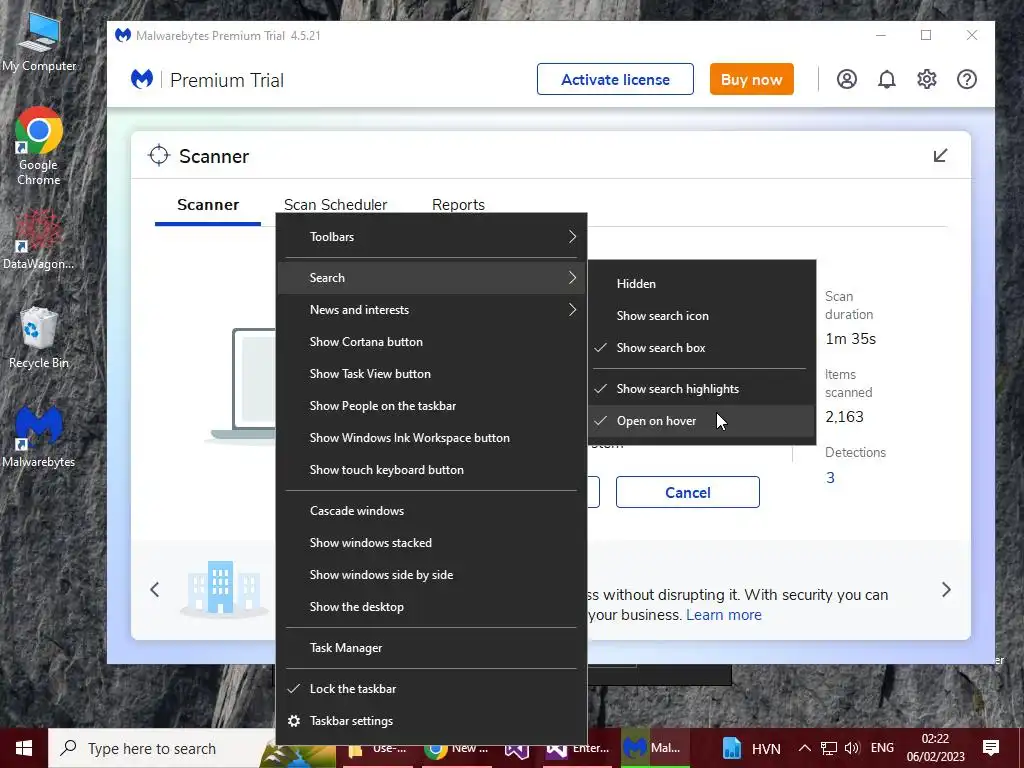Select Show search icon option
1024x768 pixels.
(701, 315)
